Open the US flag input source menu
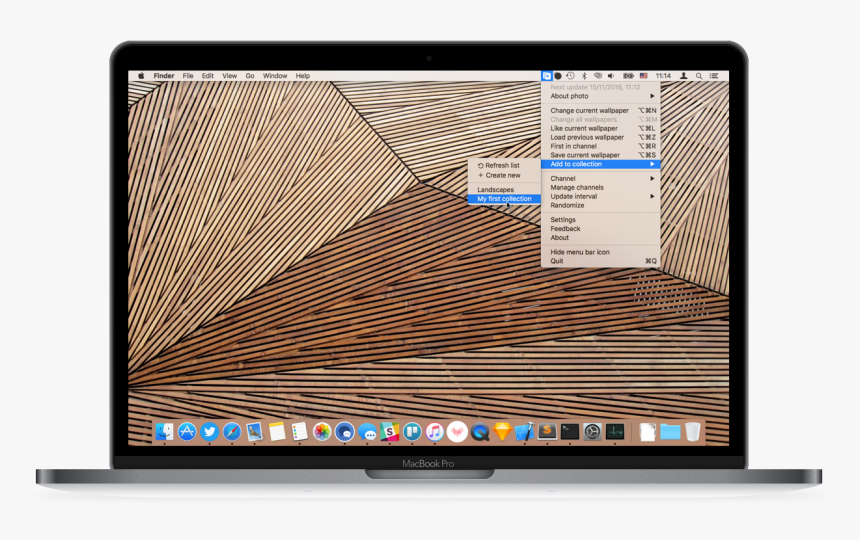 [x=643, y=76]
